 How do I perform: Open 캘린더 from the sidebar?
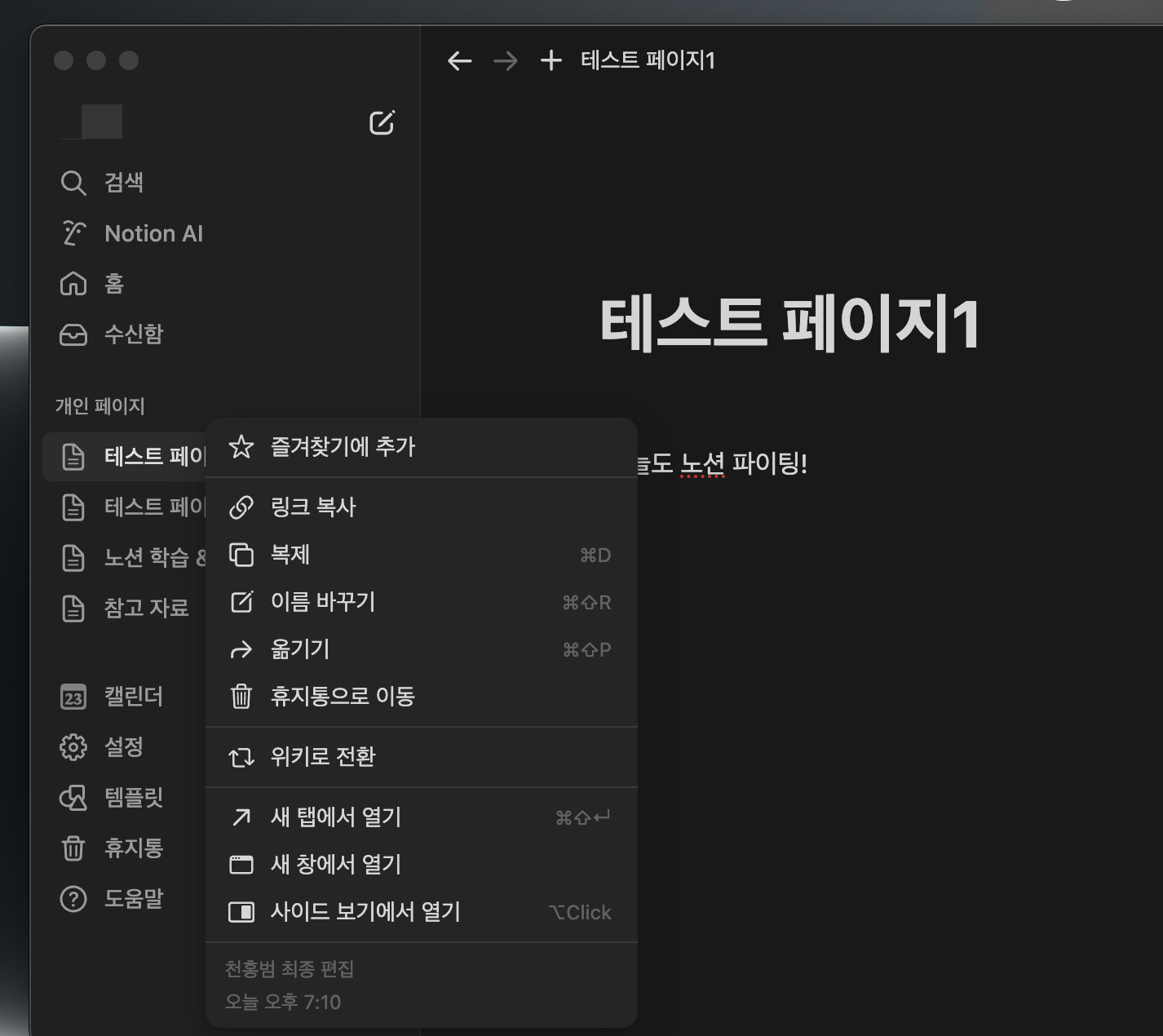click(x=124, y=697)
